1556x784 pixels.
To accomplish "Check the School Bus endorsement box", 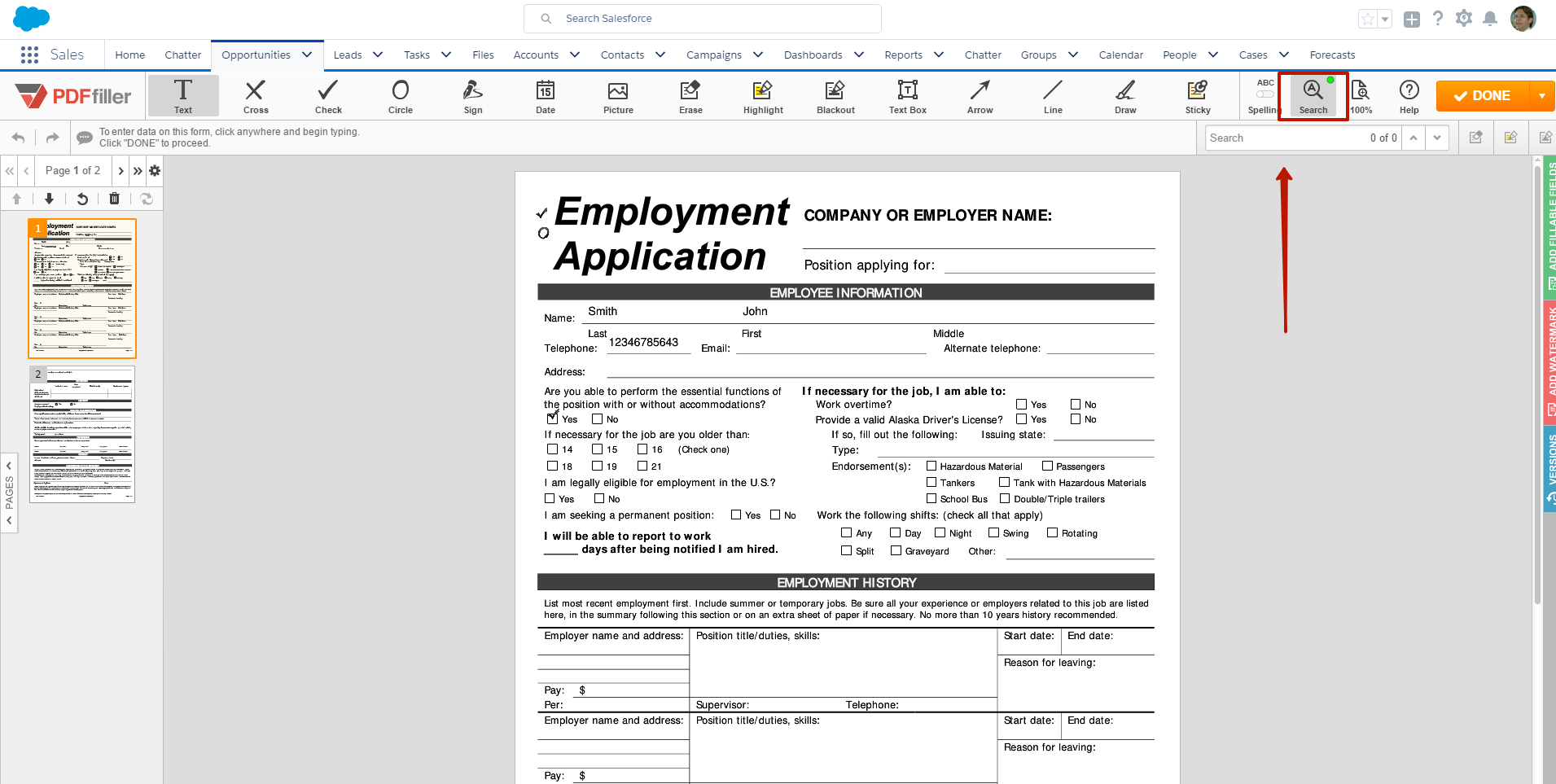I will (x=931, y=498).
